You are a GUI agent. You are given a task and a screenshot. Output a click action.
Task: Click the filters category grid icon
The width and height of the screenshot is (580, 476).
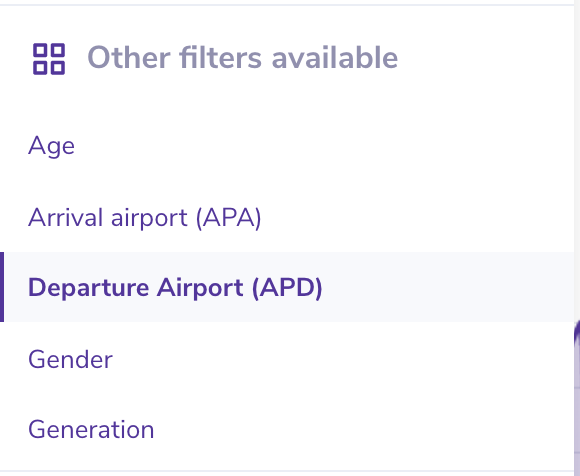pyautogui.click(x=49, y=59)
